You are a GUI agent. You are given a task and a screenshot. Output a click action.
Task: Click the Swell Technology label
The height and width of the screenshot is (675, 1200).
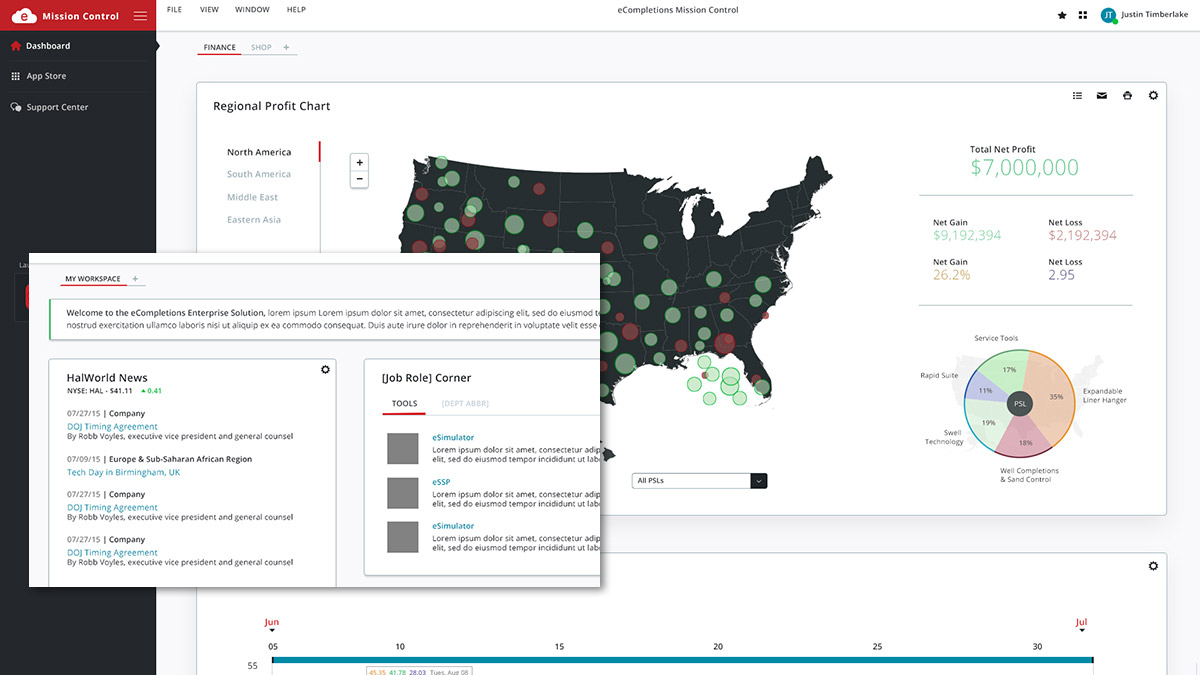tap(944, 437)
